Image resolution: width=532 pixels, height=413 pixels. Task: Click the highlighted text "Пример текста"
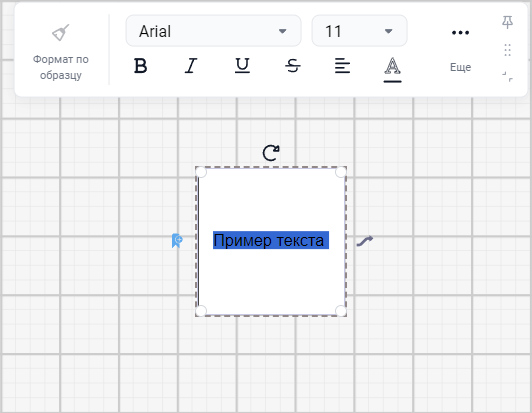271,240
